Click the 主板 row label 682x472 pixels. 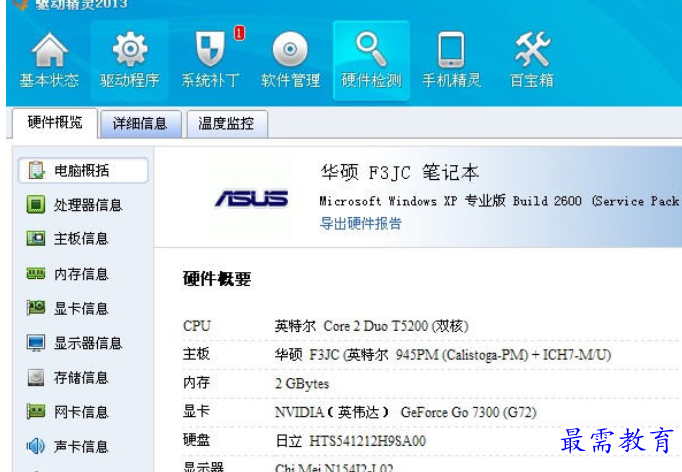pyautogui.click(x=197, y=354)
